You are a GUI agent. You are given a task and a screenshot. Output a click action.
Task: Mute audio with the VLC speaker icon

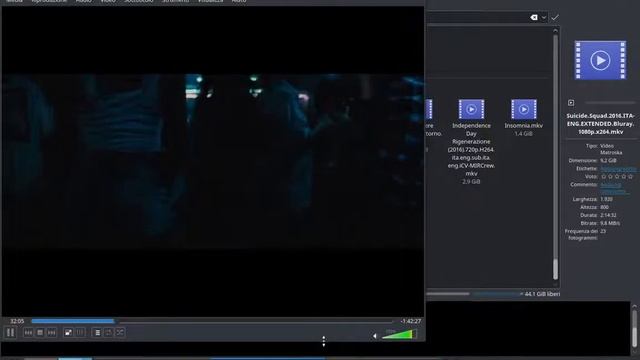375,336
